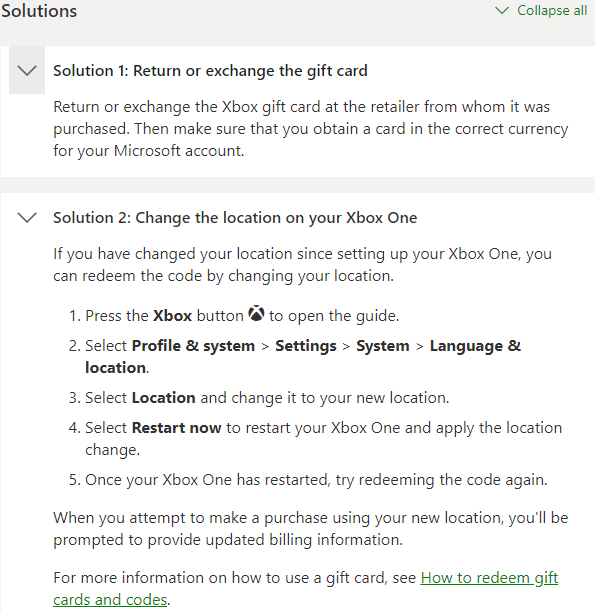Click the return or exchange paragraph
This screenshot has height=612, width=595.
pos(310,129)
